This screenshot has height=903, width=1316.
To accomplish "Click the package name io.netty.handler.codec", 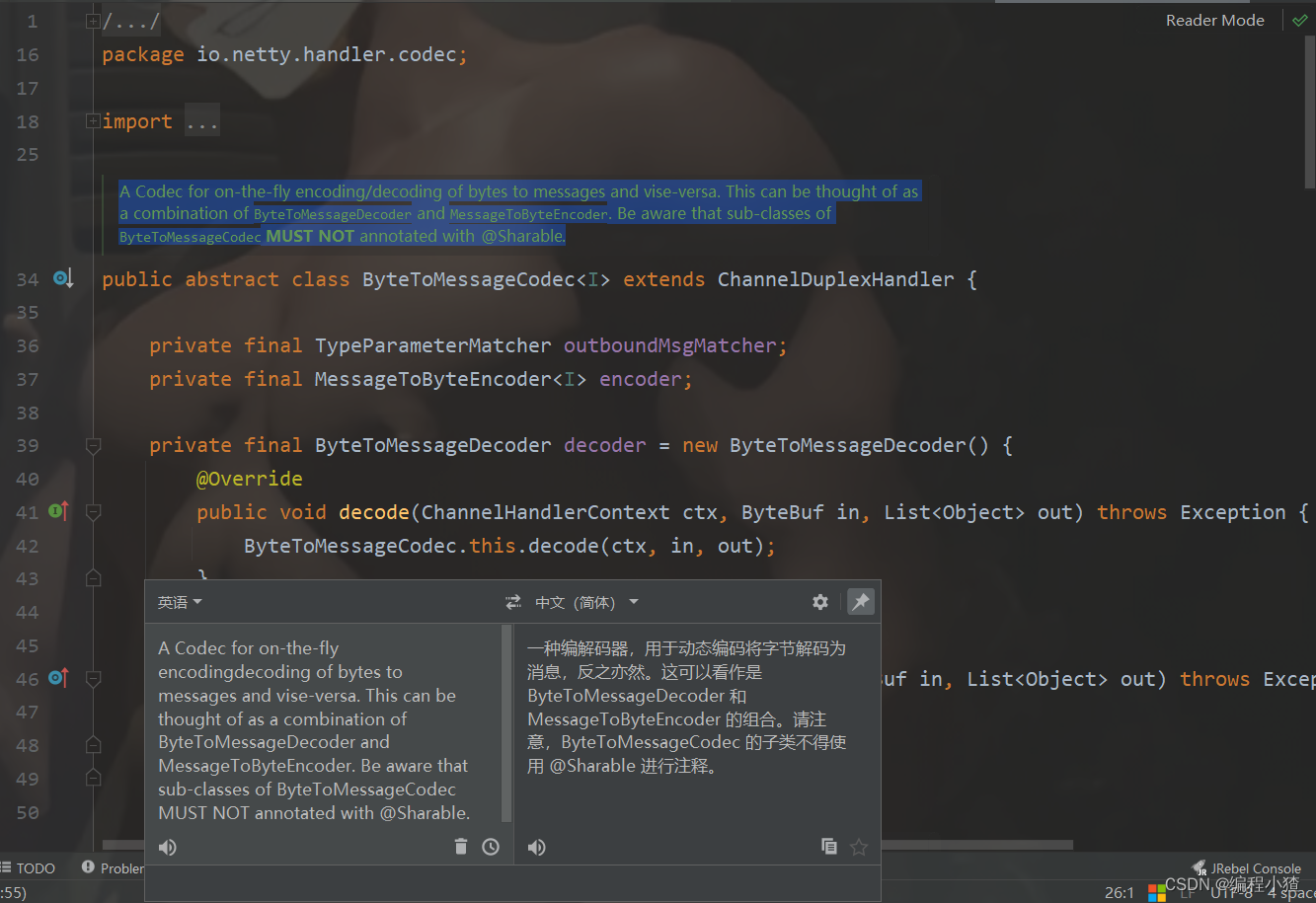I will pyautogui.click(x=327, y=54).
